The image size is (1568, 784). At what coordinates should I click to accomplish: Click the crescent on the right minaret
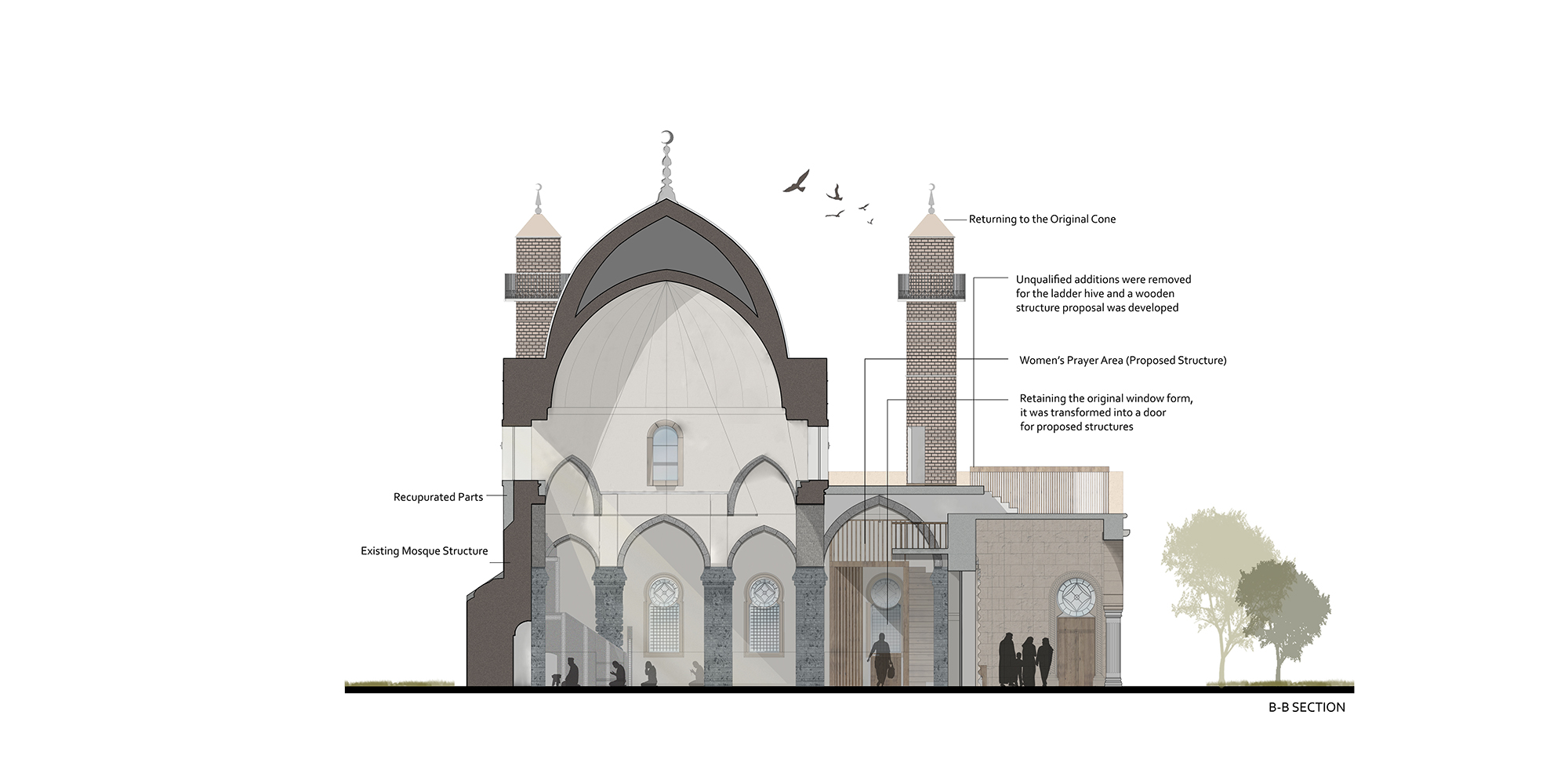[931, 187]
